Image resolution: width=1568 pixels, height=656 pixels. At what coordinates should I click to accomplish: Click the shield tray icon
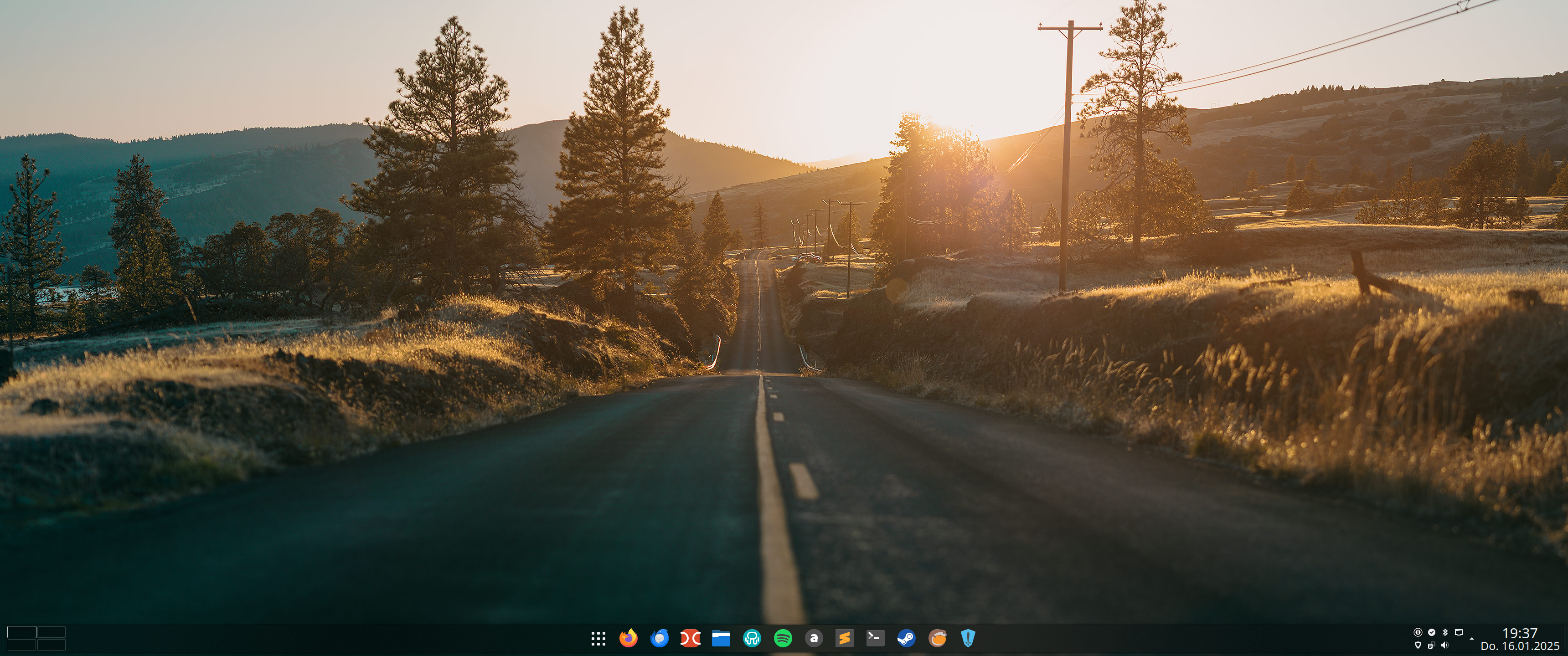(1418, 645)
